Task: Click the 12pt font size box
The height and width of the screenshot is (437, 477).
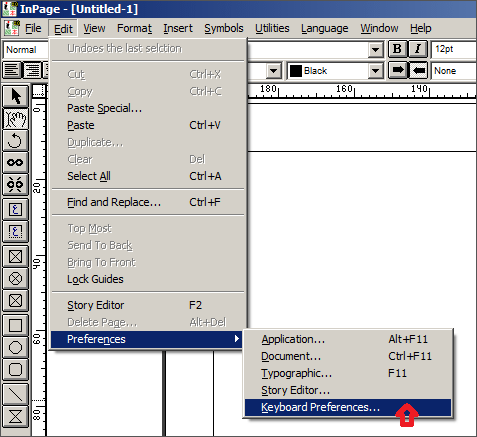Action: 454,49
